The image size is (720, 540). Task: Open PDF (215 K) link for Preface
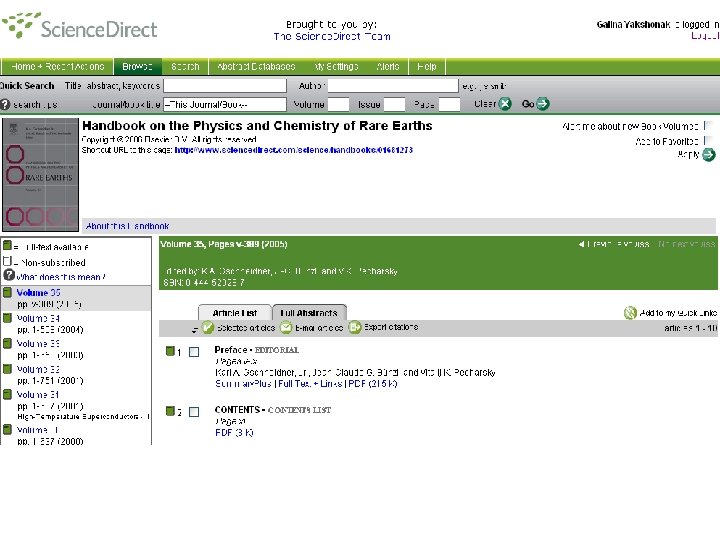pos(373,383)
